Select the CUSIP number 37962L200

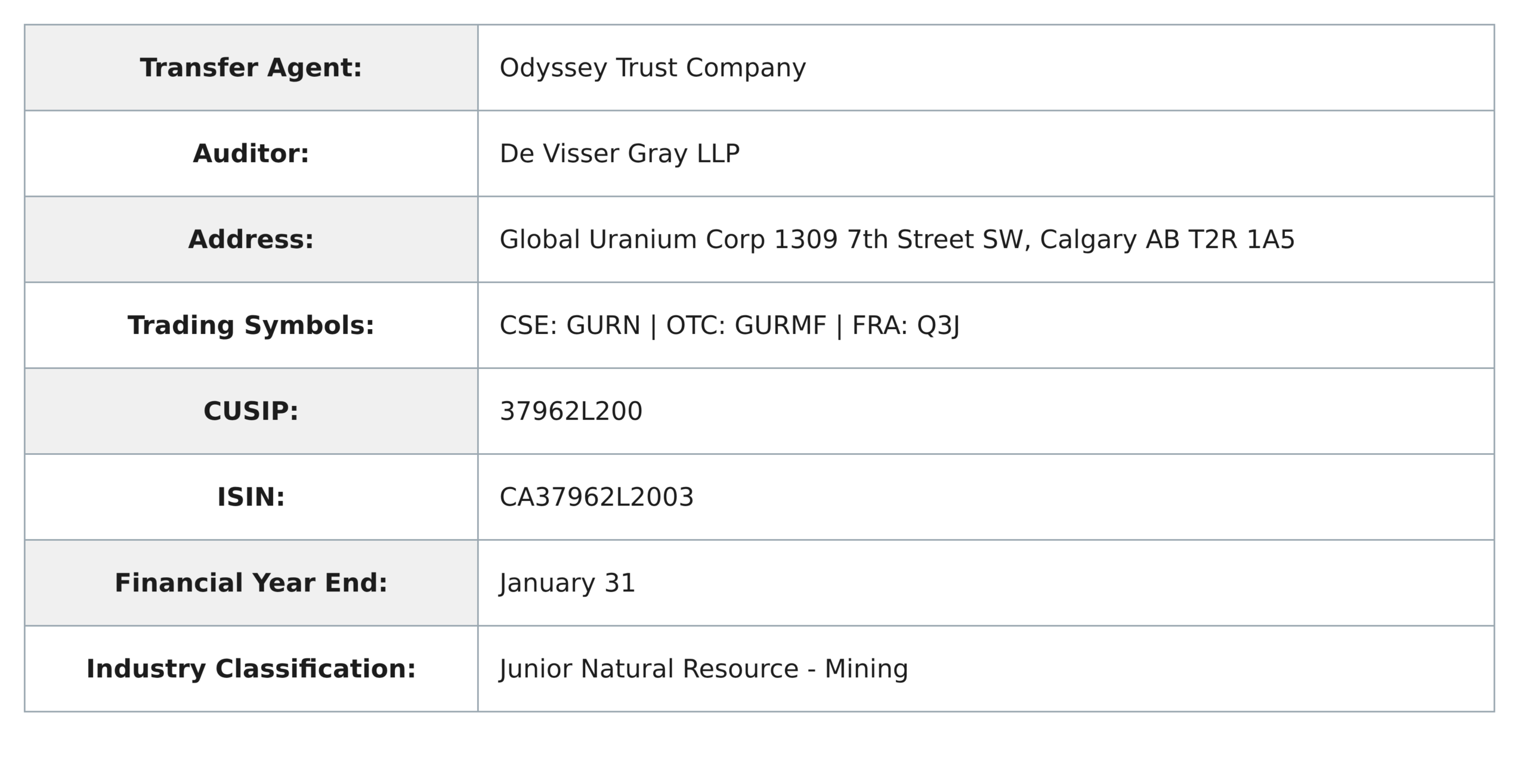point(571,411)
